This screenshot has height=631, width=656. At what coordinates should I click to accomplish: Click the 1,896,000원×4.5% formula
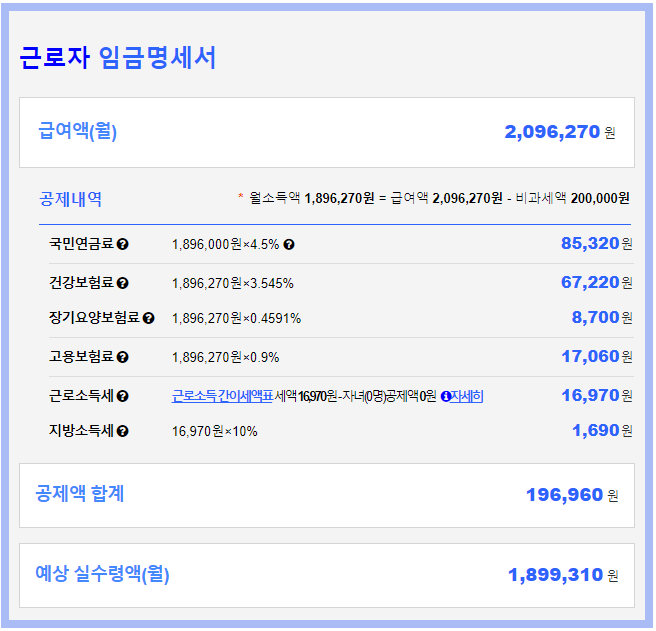[226, 245]
